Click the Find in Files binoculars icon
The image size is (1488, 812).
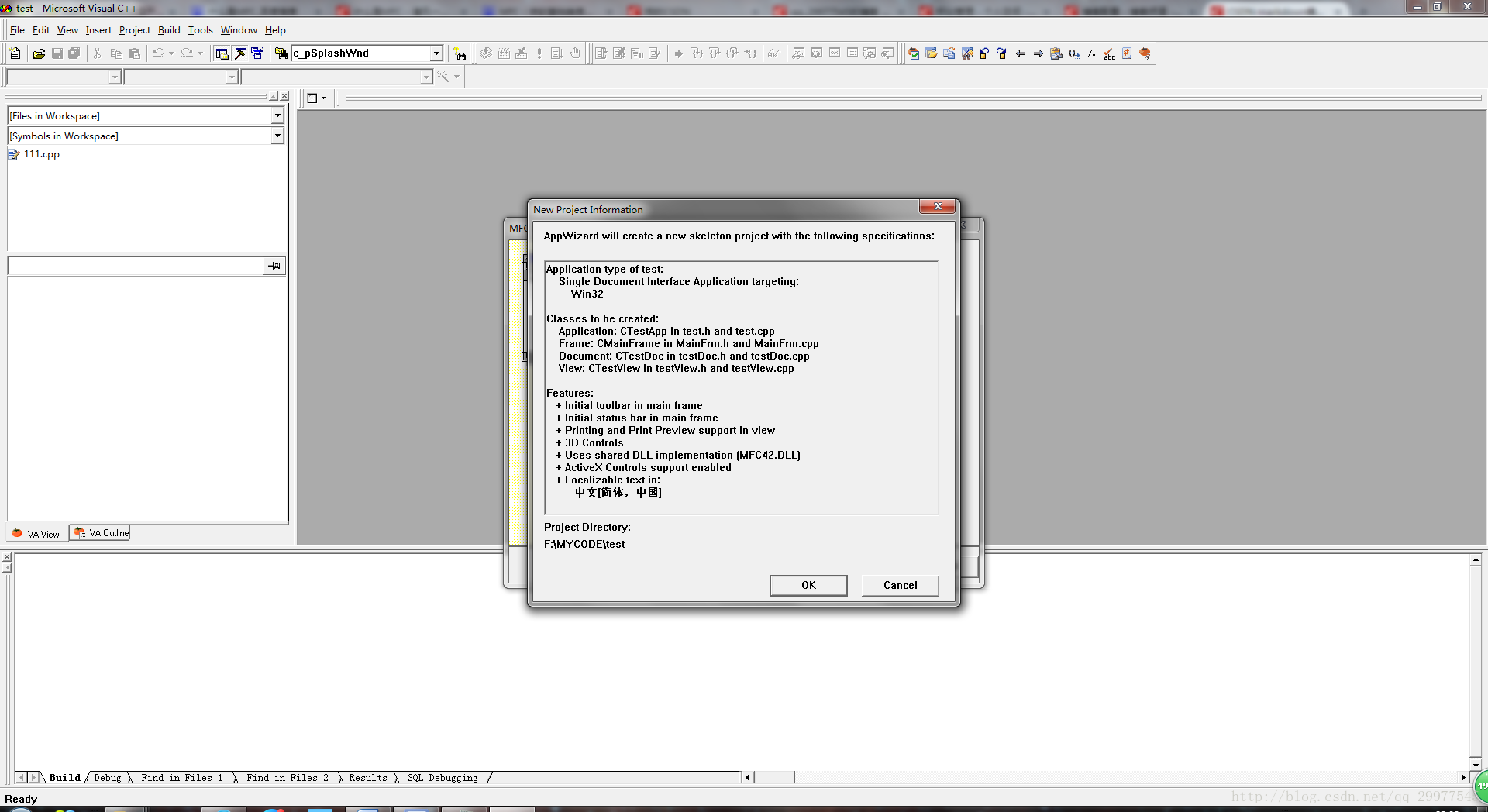click(281, 53)
